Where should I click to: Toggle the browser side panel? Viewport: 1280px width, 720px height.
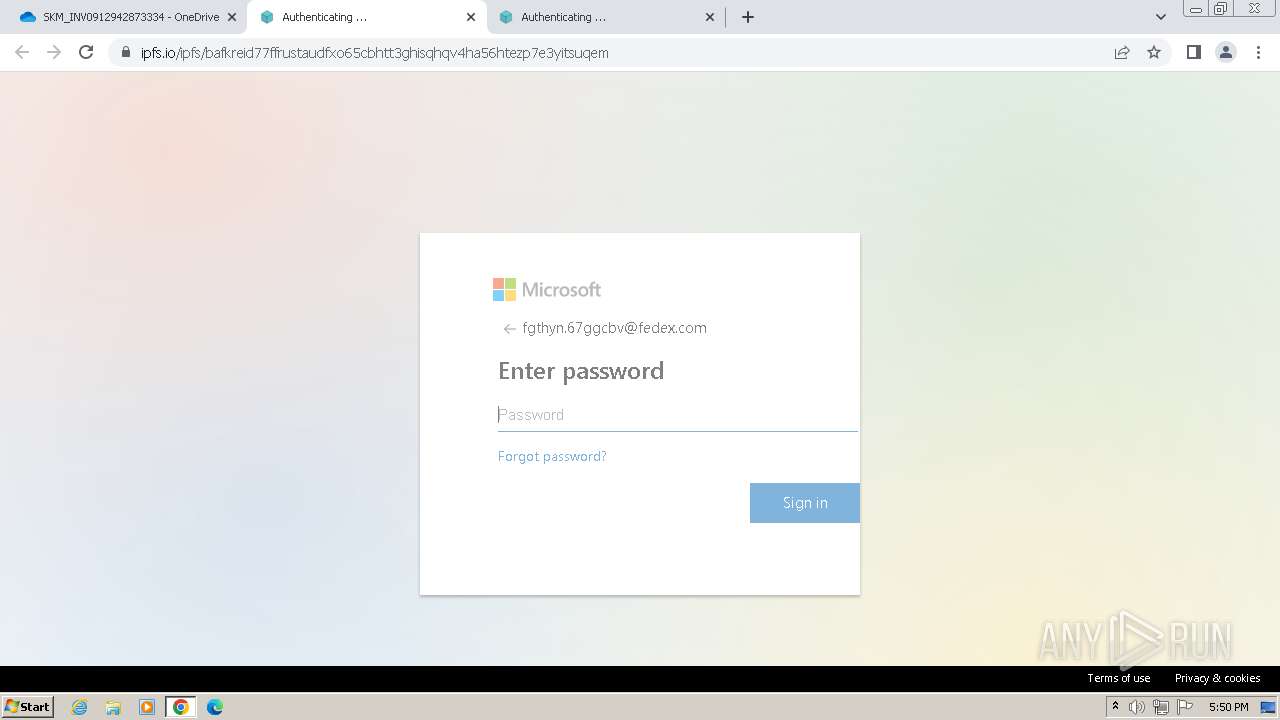(1193, 52)
